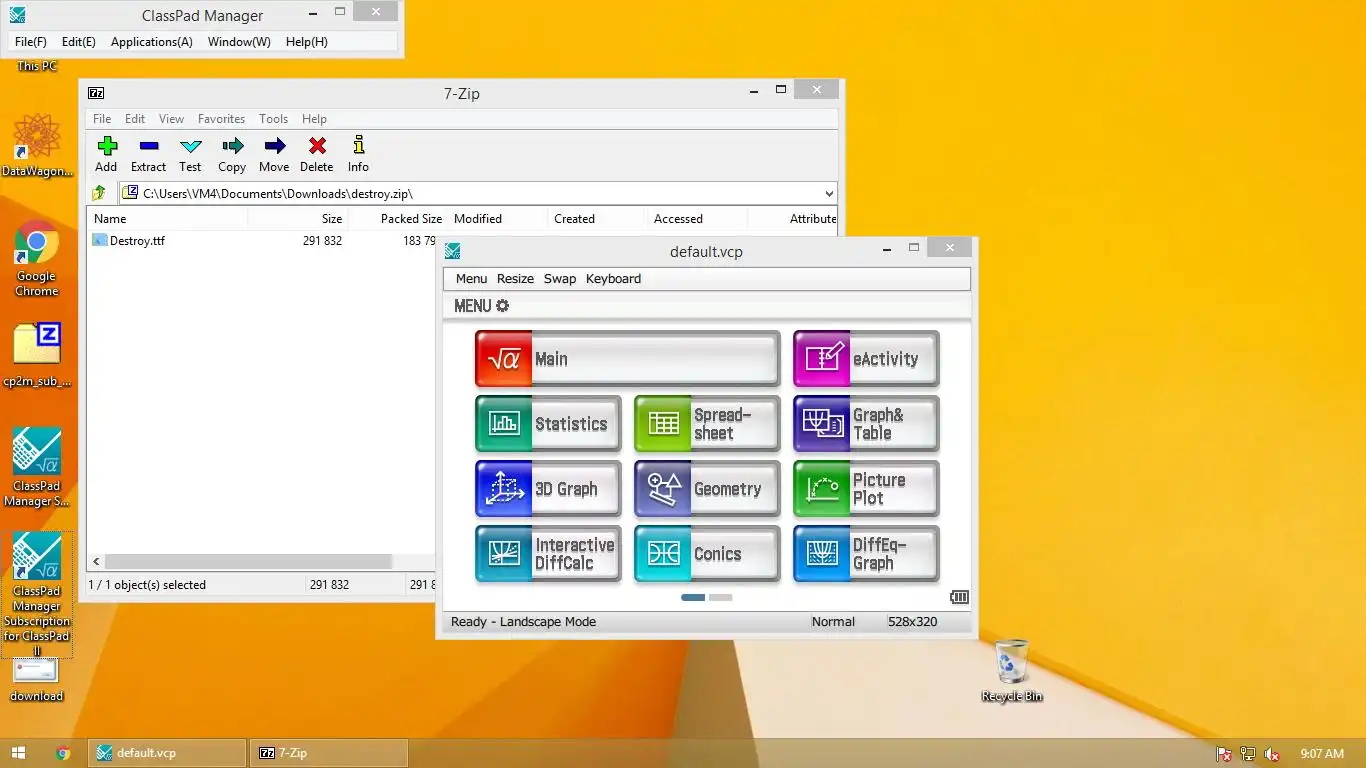Select the cp2m_sub zip file on desktop
The height and width of the screenshot is (768, 1366).
37,355
